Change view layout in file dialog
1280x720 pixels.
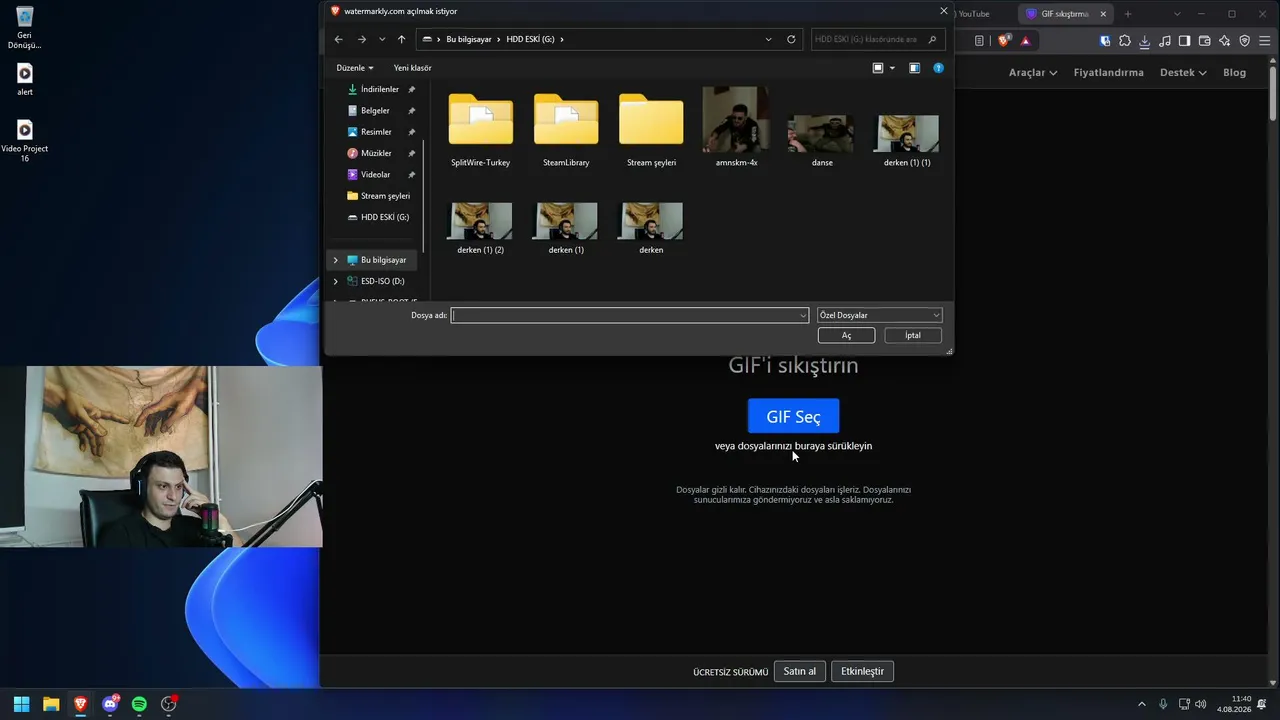click(x=878, y=68)
